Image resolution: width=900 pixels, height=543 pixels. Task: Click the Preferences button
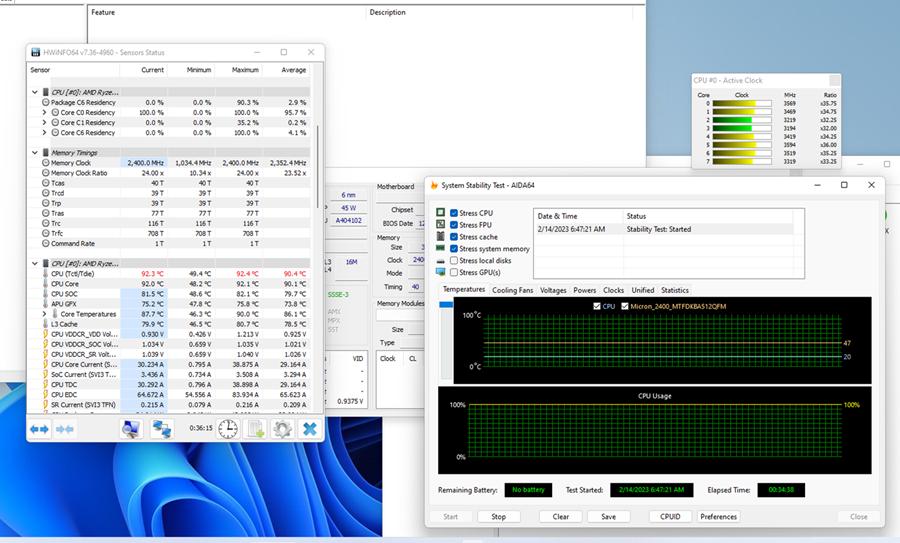pyautogui.click(x=718, y=517)
